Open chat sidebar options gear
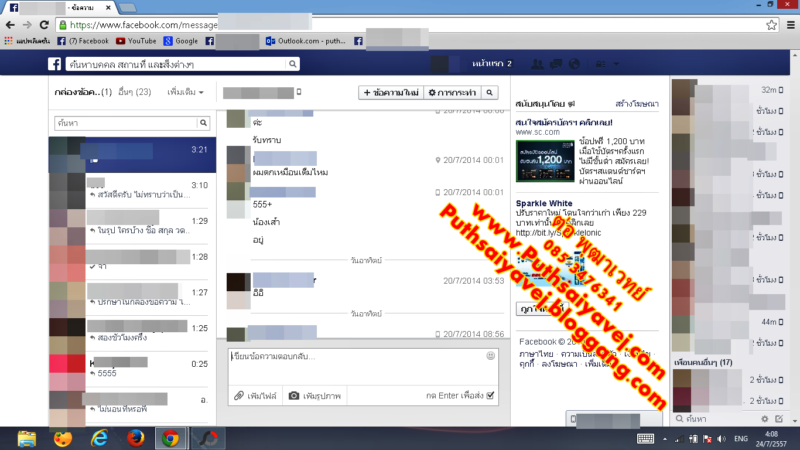 click(x=764, y=419)
